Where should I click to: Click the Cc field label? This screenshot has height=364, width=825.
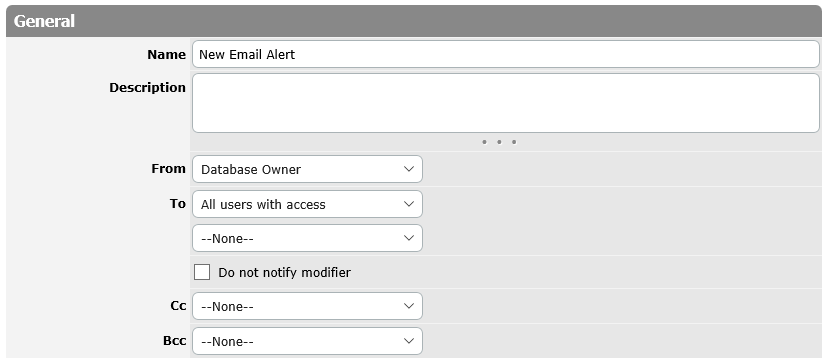coord(178,306)
